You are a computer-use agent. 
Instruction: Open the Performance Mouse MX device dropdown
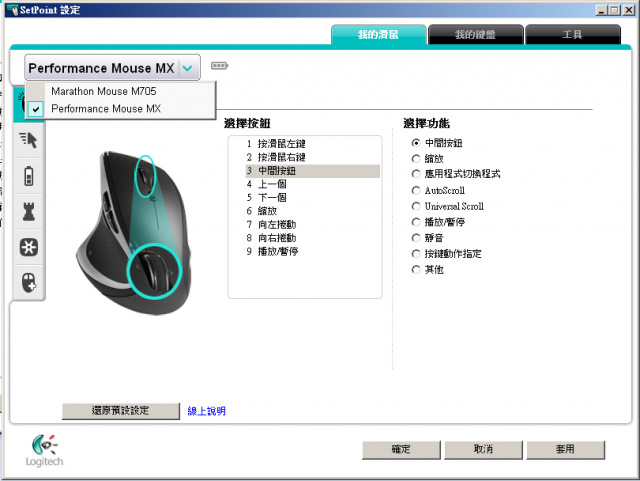point(112,68)
